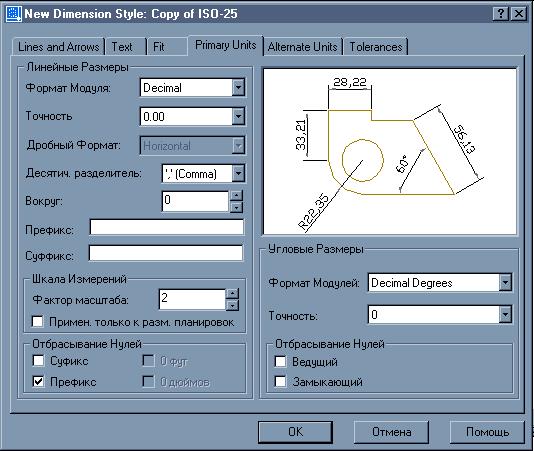534x451 pixels.
Task: Click the dimension preview drawing
Action: 390,151
